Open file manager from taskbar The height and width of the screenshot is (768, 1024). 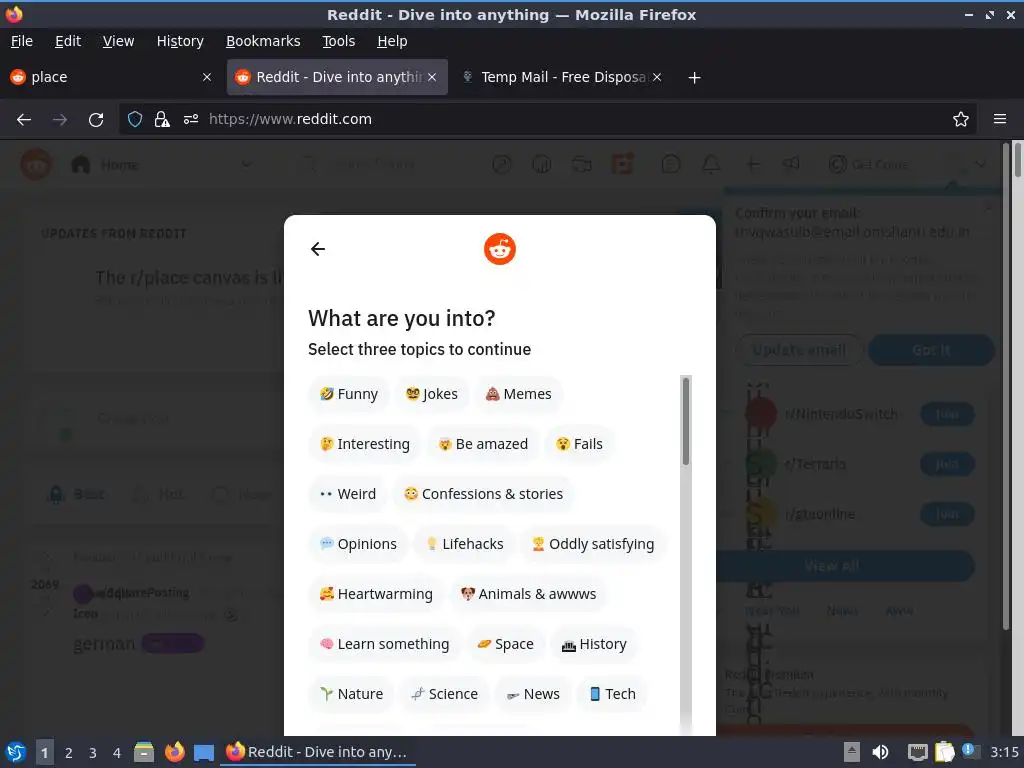pos(144,752)
